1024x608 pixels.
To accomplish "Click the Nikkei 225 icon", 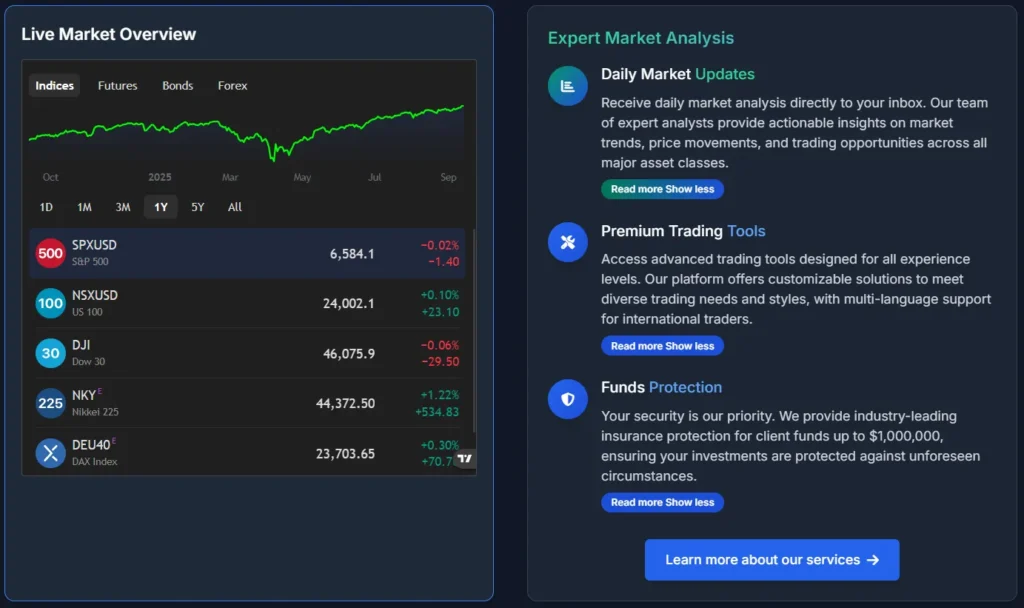I will click(50, 403).
